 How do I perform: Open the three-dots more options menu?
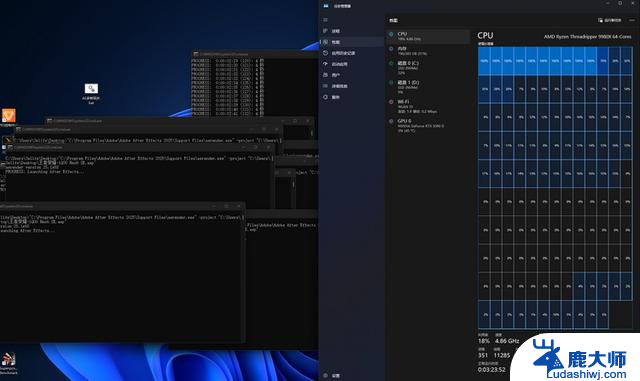[632, 20]
